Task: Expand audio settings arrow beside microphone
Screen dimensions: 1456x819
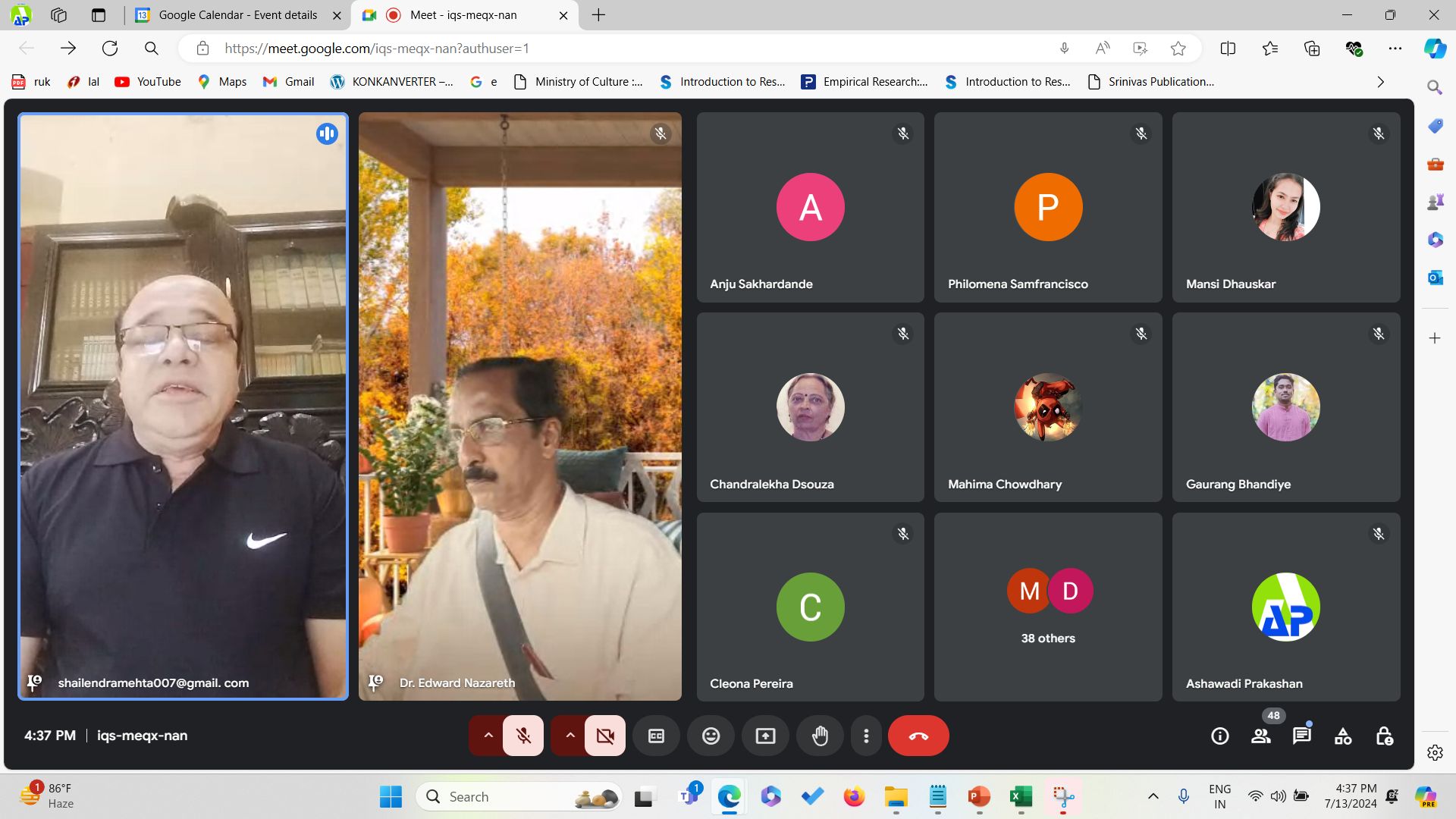Action: click(488, 736)
